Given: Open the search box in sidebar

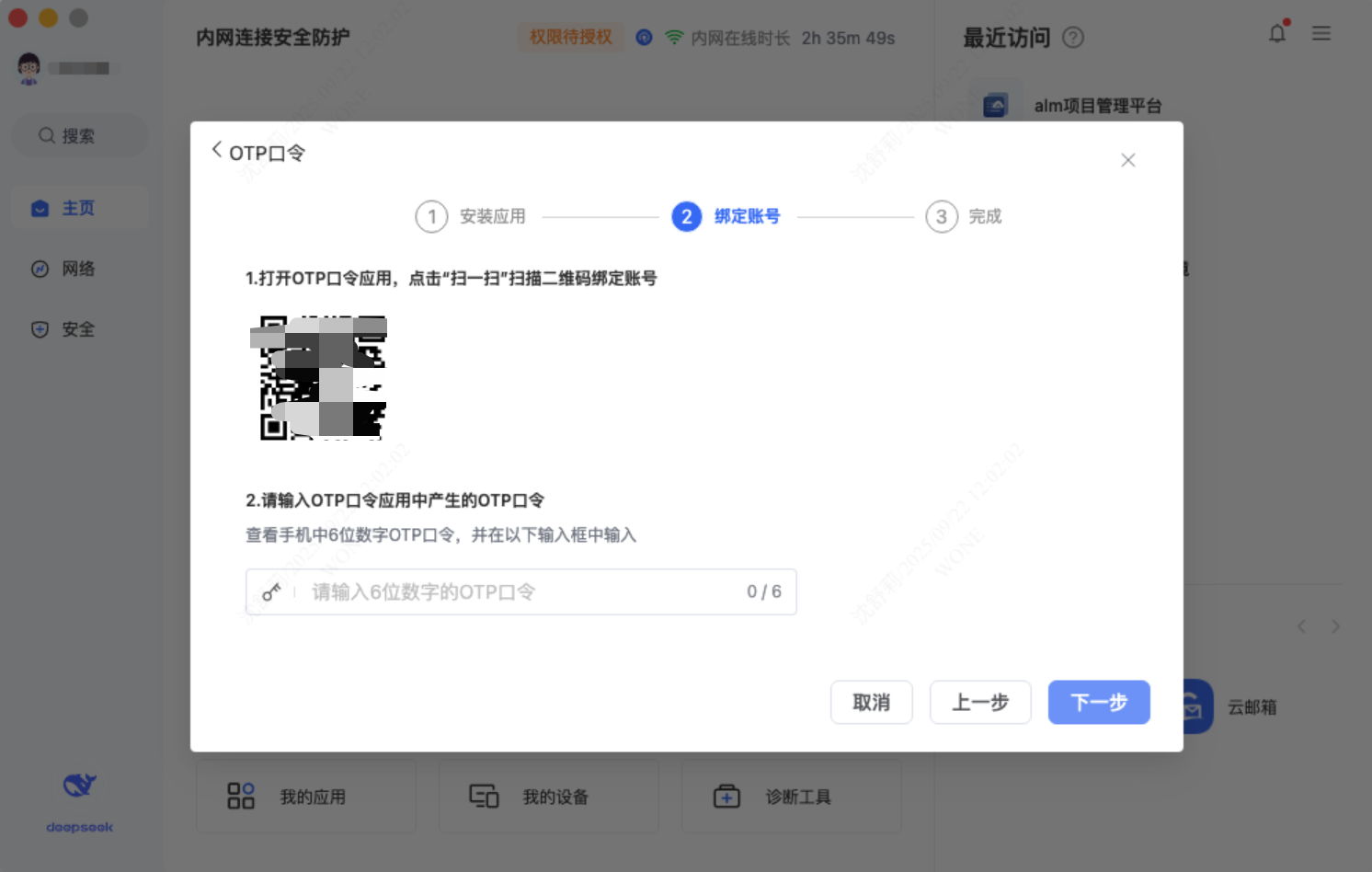Looking at the screenshot, I should 79,136.
